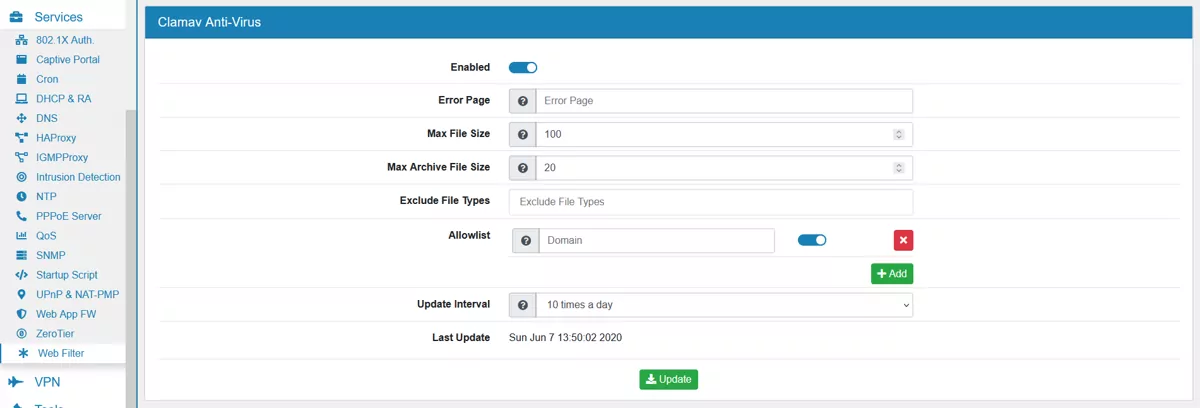Remove allowlist entry with red X button
This screenshot has height=408, width=1200.
(903, 240)
